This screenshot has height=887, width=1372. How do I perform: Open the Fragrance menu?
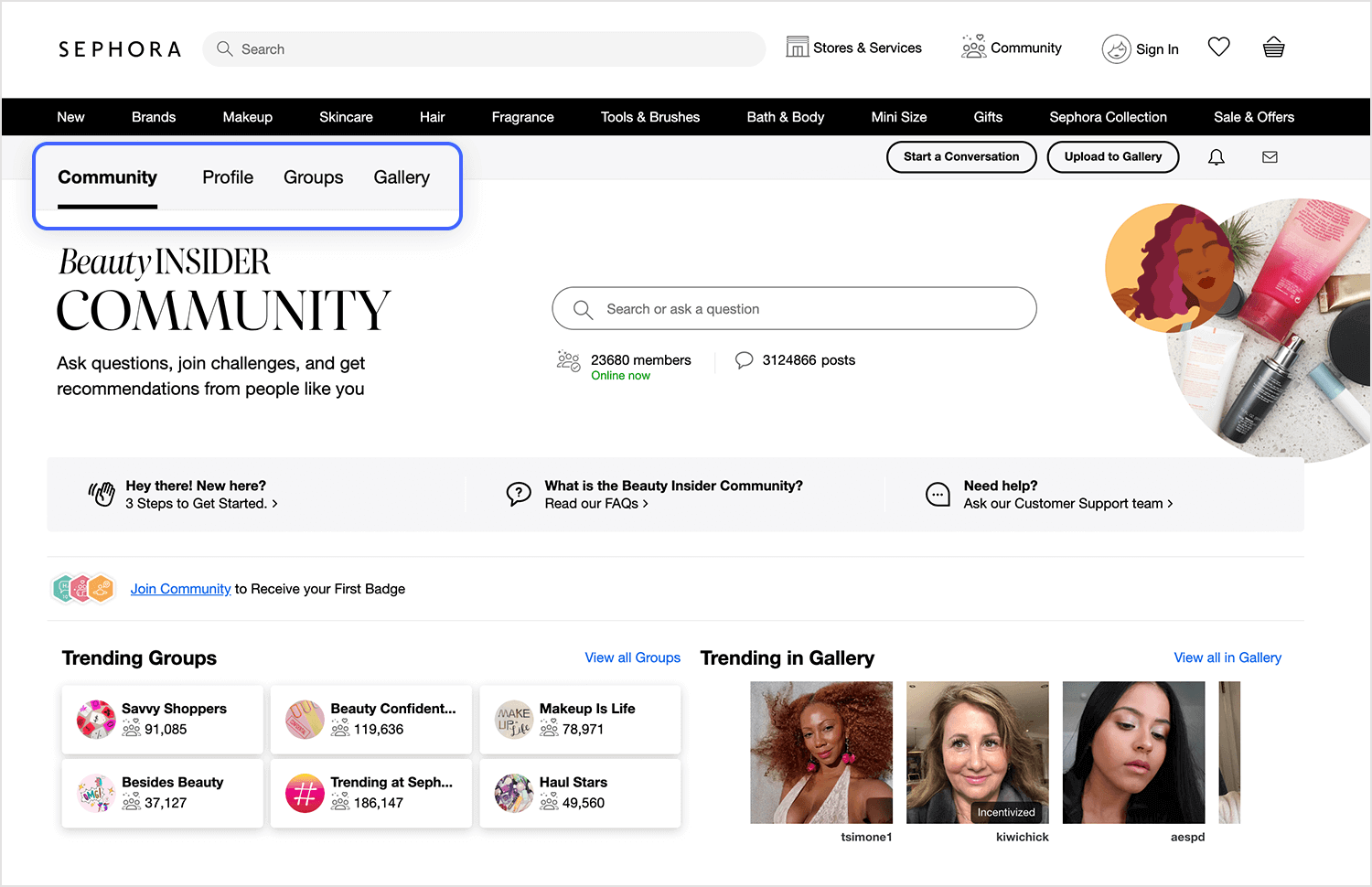pos(522,117)
